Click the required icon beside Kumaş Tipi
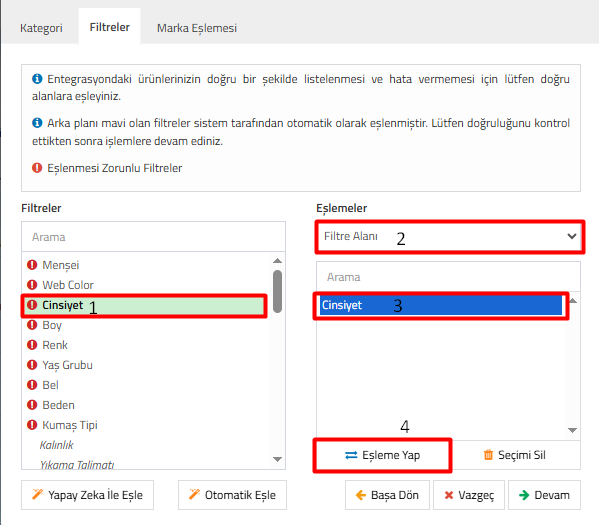The image size is (599, 525). click(x=32, y=425)
